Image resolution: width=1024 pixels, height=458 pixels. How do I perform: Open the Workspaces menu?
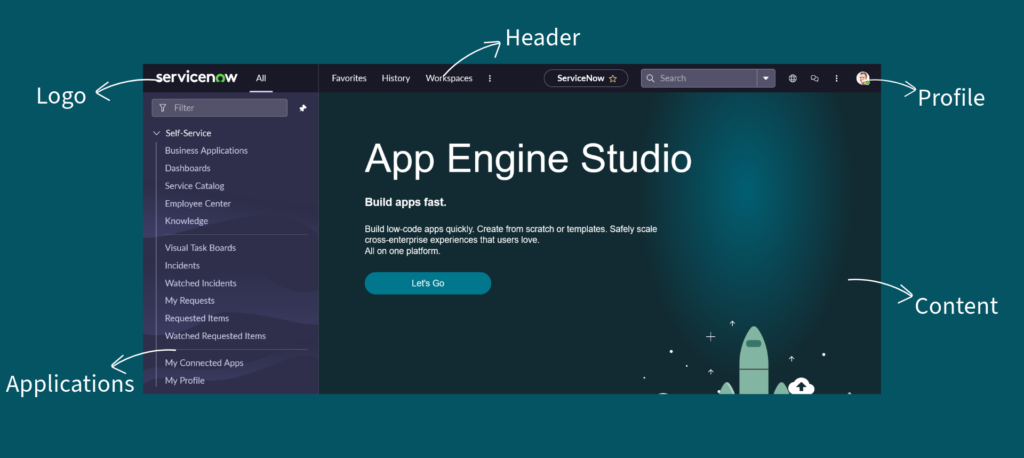[x=449, y=78]
